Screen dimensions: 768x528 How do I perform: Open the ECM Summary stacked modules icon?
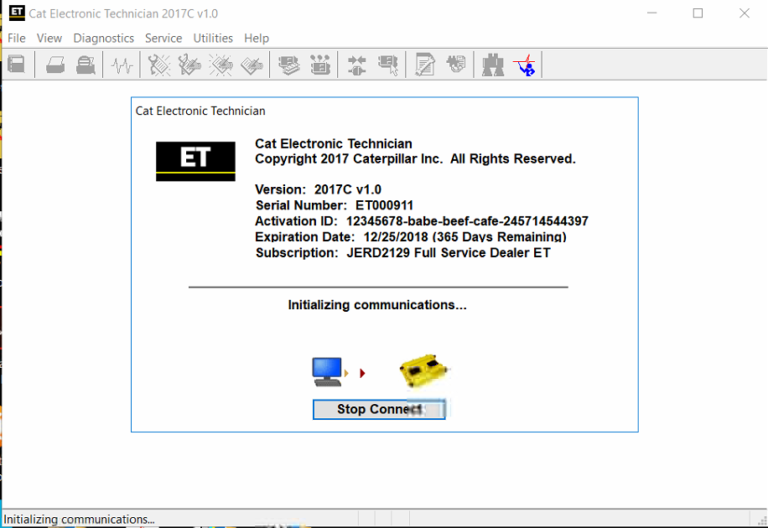pyautogui.click(x=289, y=65)
